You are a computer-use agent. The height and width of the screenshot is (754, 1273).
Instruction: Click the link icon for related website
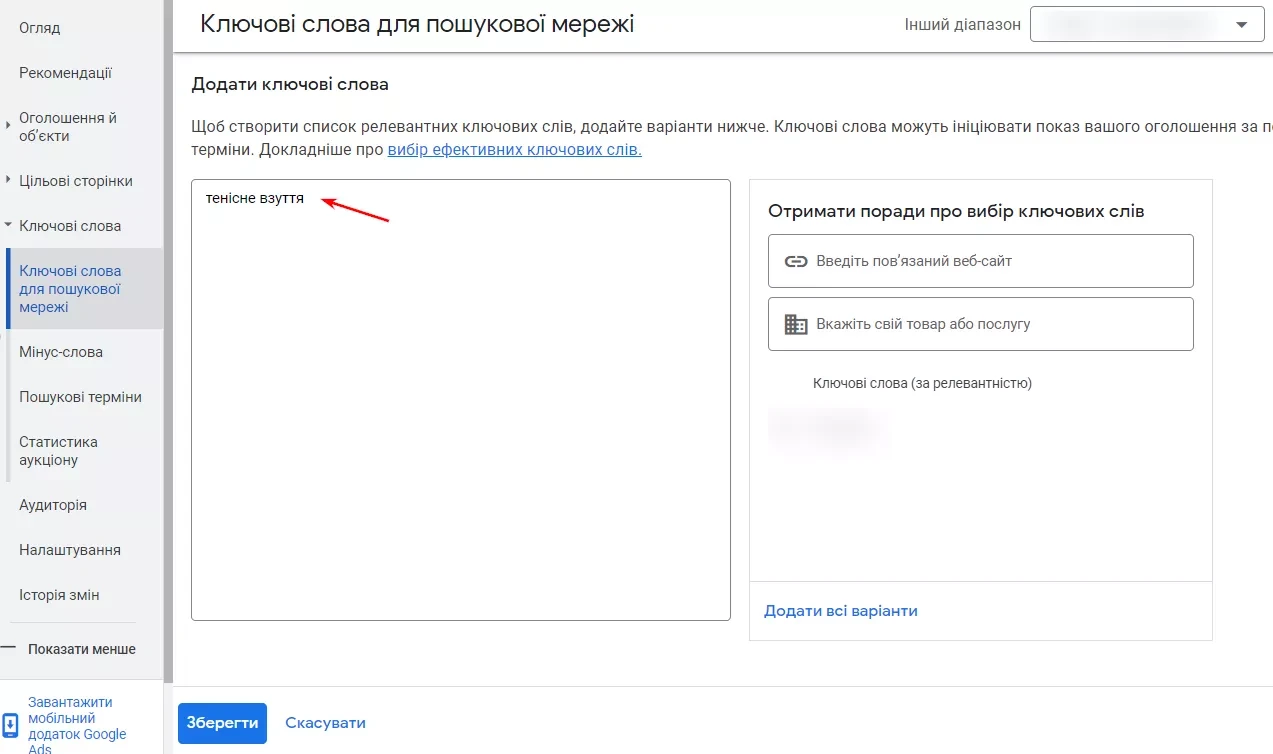pos(796,261)
